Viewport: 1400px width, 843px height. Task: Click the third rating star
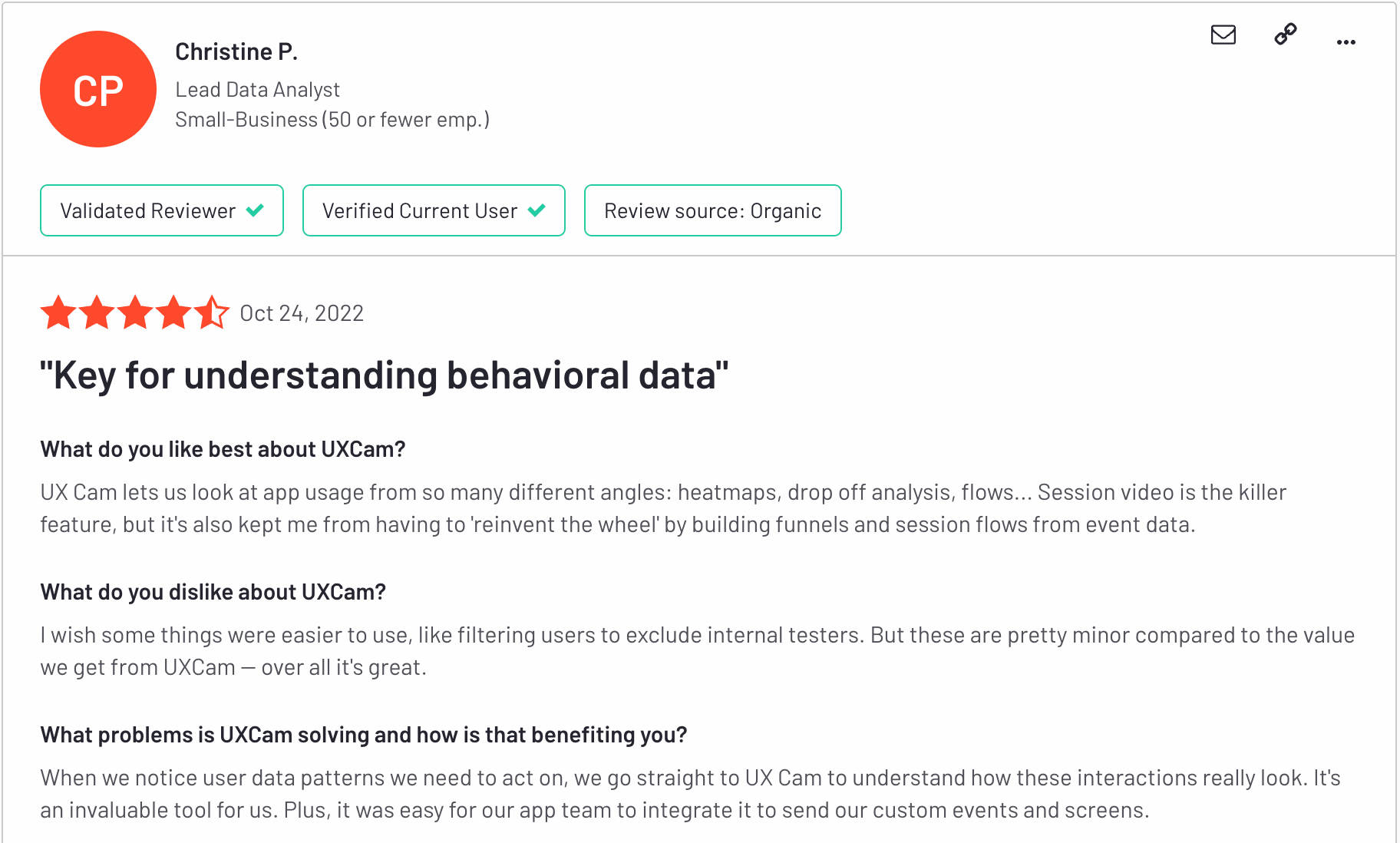[135, 313]
